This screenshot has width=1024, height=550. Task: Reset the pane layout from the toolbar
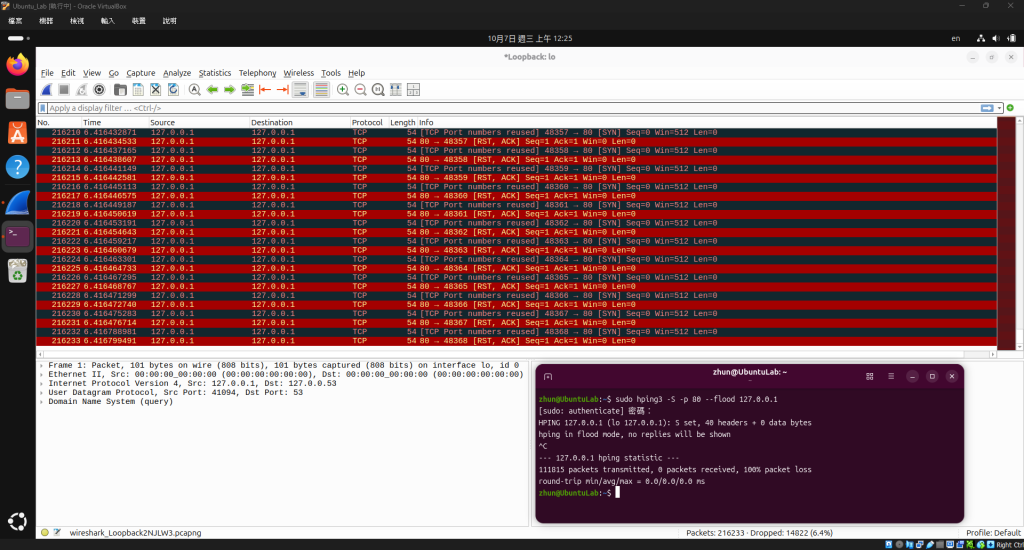[413, 90]
